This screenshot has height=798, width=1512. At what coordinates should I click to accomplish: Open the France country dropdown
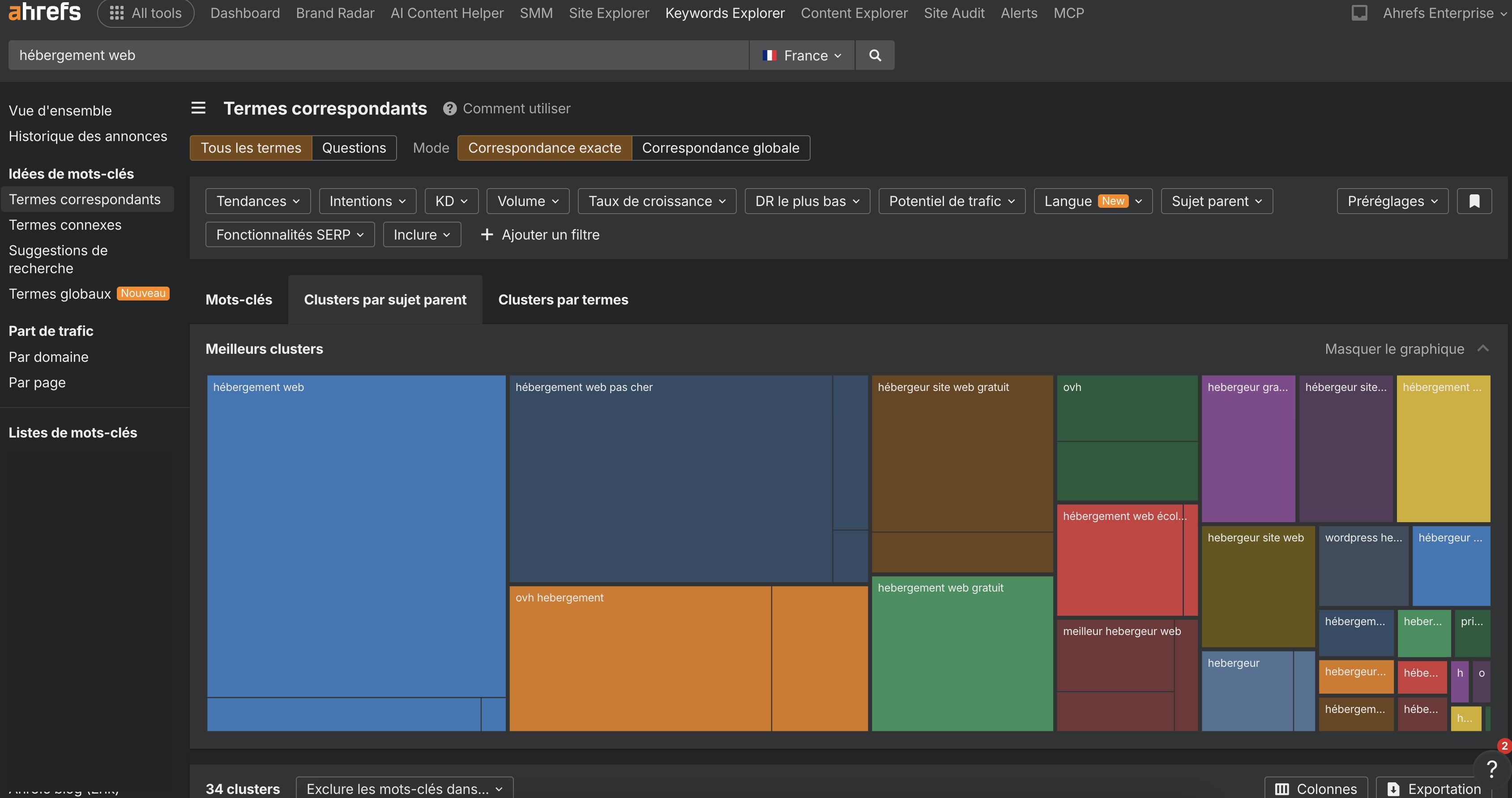(x=802, y=55)
